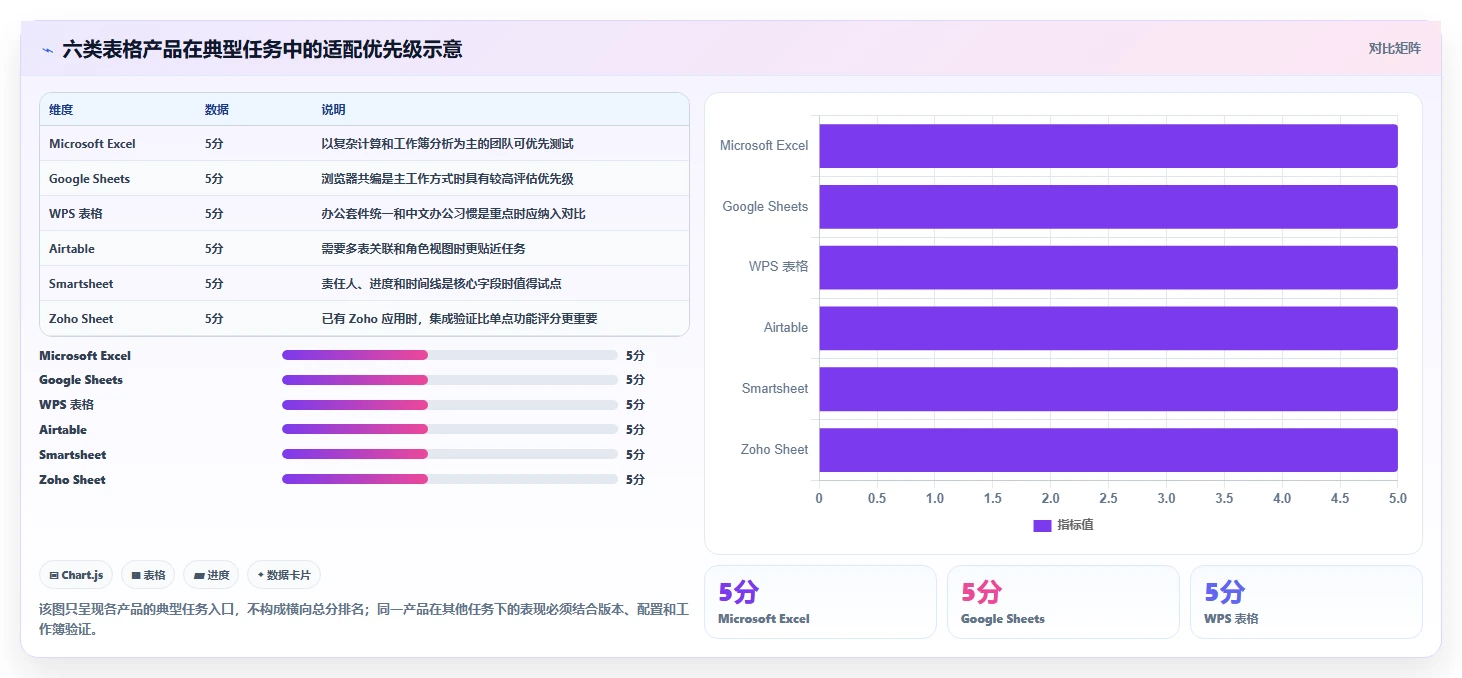Click the Smartsheet chart axis label
Screen dimensions: 1462x678
point(775,389)
